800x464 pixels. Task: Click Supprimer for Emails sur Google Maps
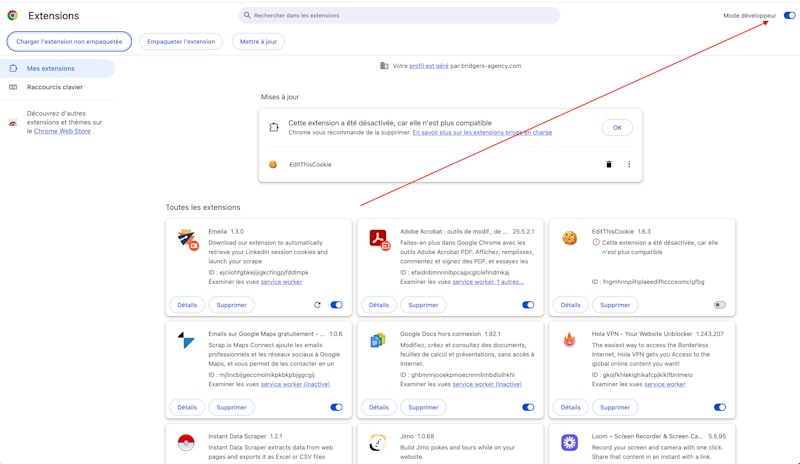click(x=232, y=407)
